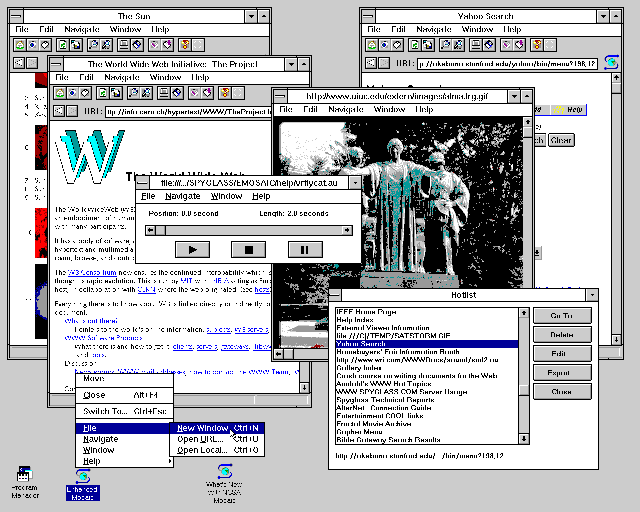Viewport: 640px width, 512px height.
Task: Follow the W3 Consortium link
Action: [x=92, y=272]
